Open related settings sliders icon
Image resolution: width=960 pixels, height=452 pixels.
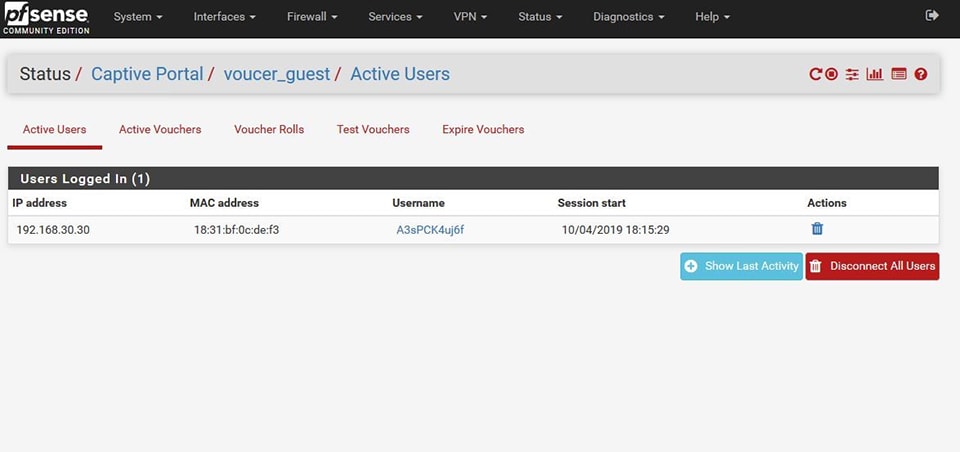(x=852, y=74)
